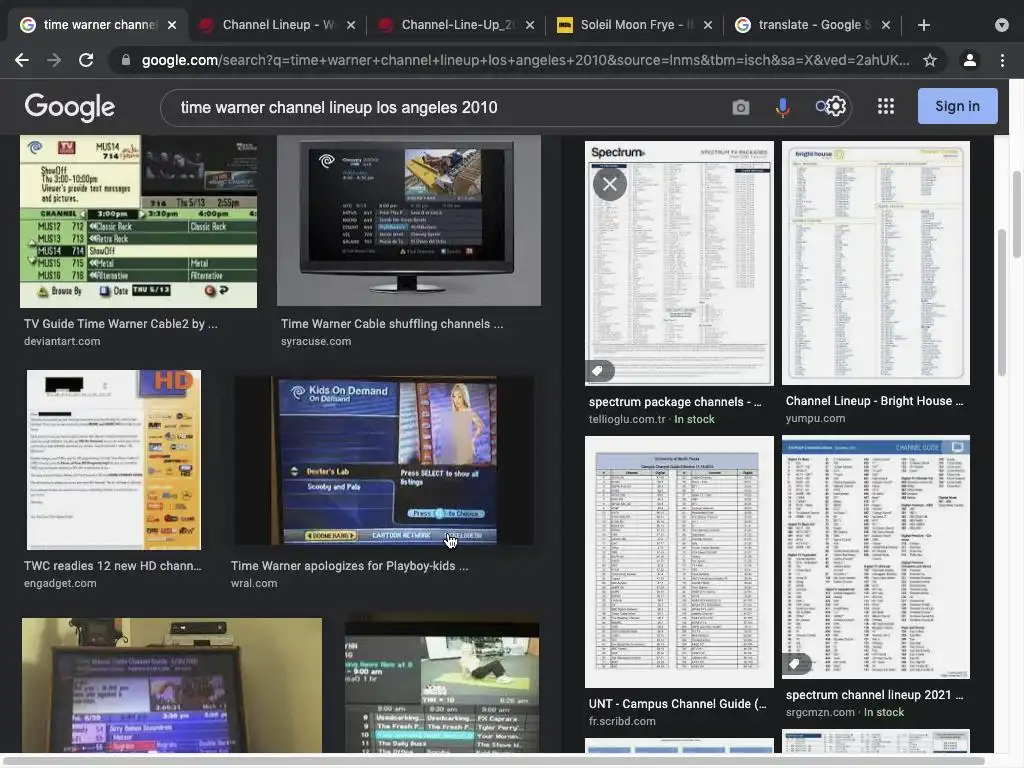Click the srgcmzn.com source text
The image size is (1024, 768).
(820, 713)
